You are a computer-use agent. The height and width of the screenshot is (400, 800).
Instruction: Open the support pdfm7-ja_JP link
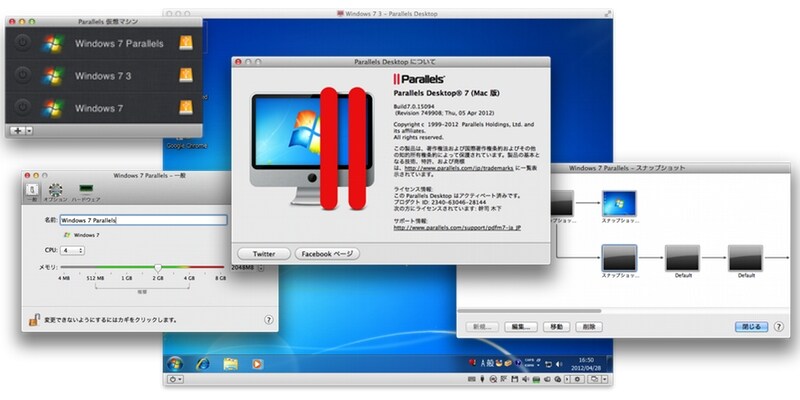tap(457, 228)
